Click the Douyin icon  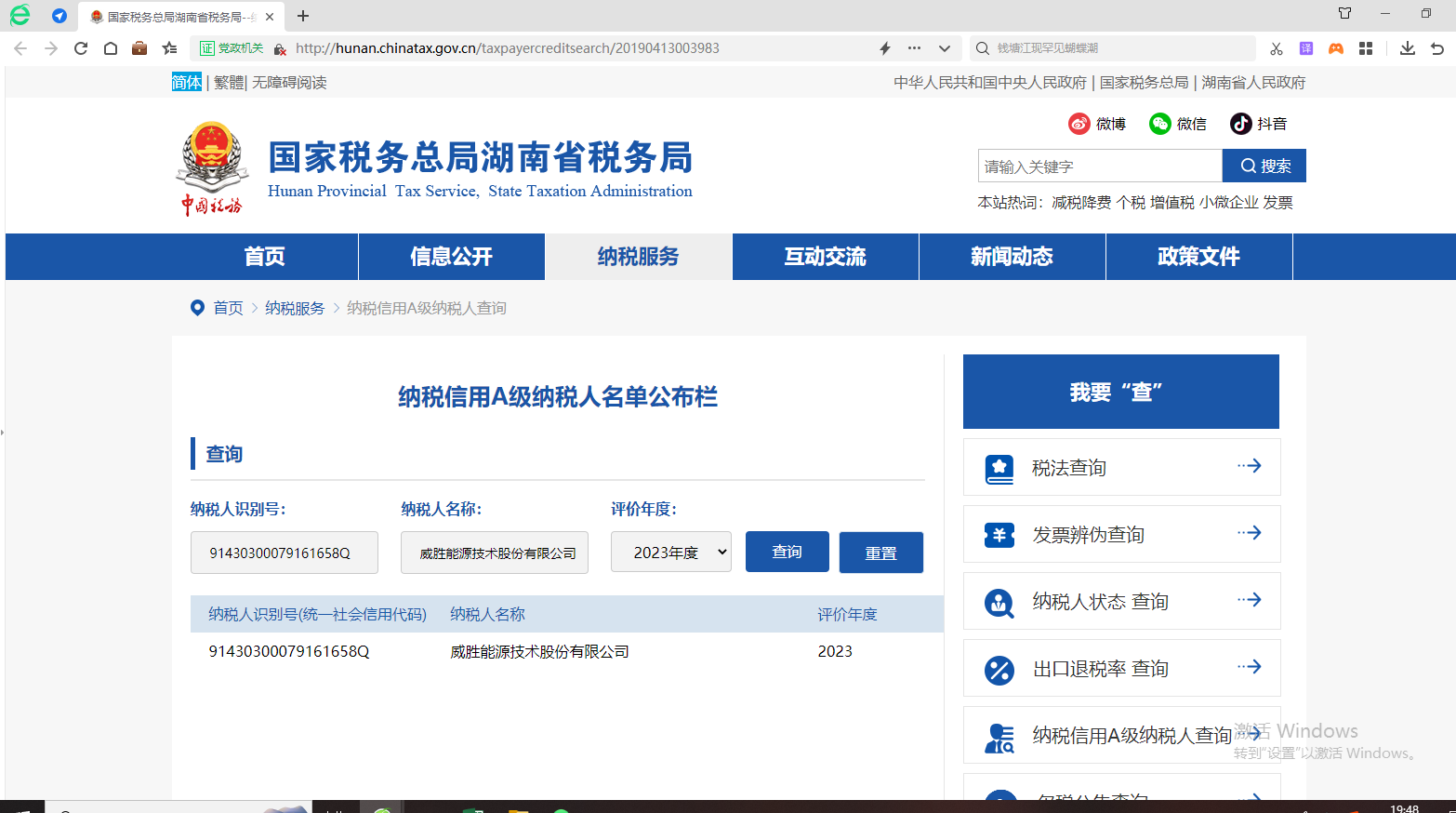(x=1240, y=124)
